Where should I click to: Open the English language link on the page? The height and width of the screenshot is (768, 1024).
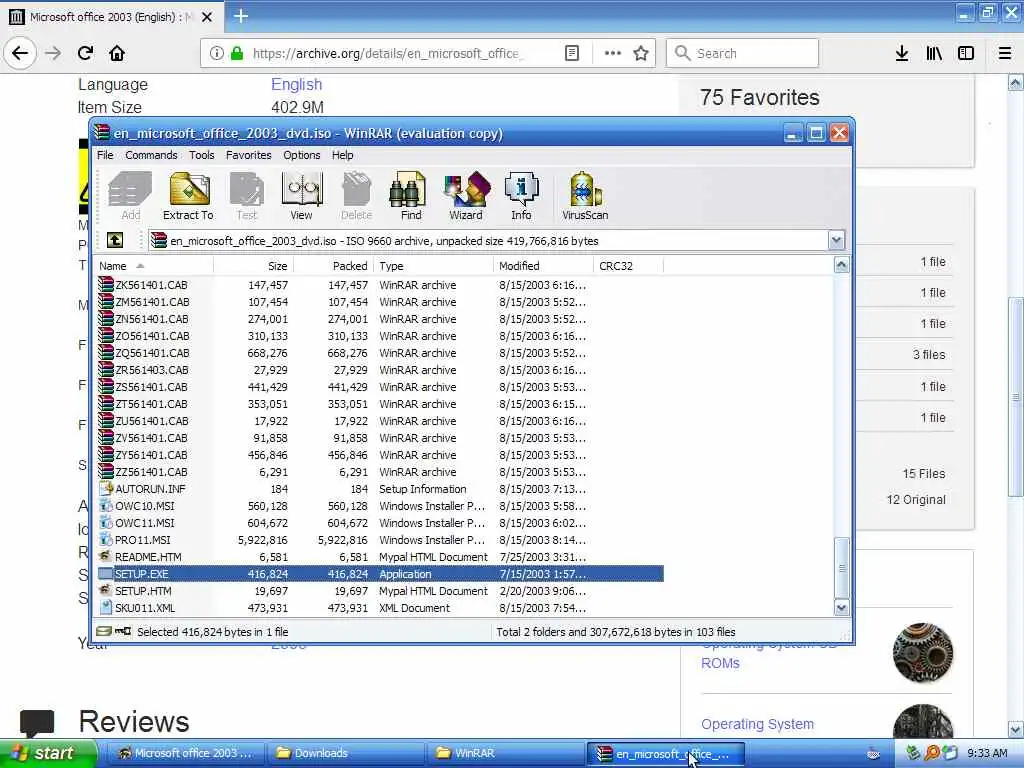coord(296,84)
